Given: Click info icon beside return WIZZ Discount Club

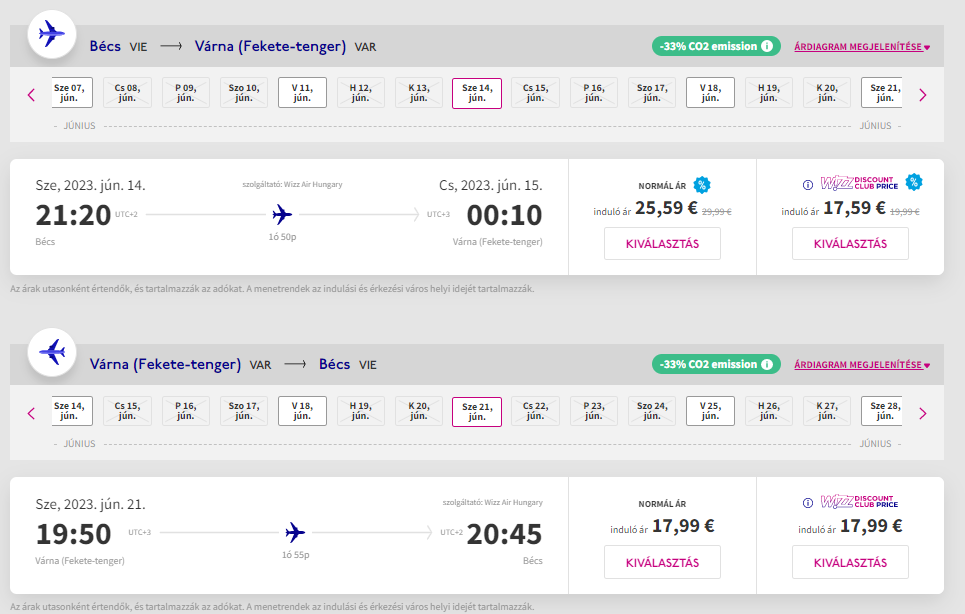Looking at the screenshot, I should click(807, 503).
